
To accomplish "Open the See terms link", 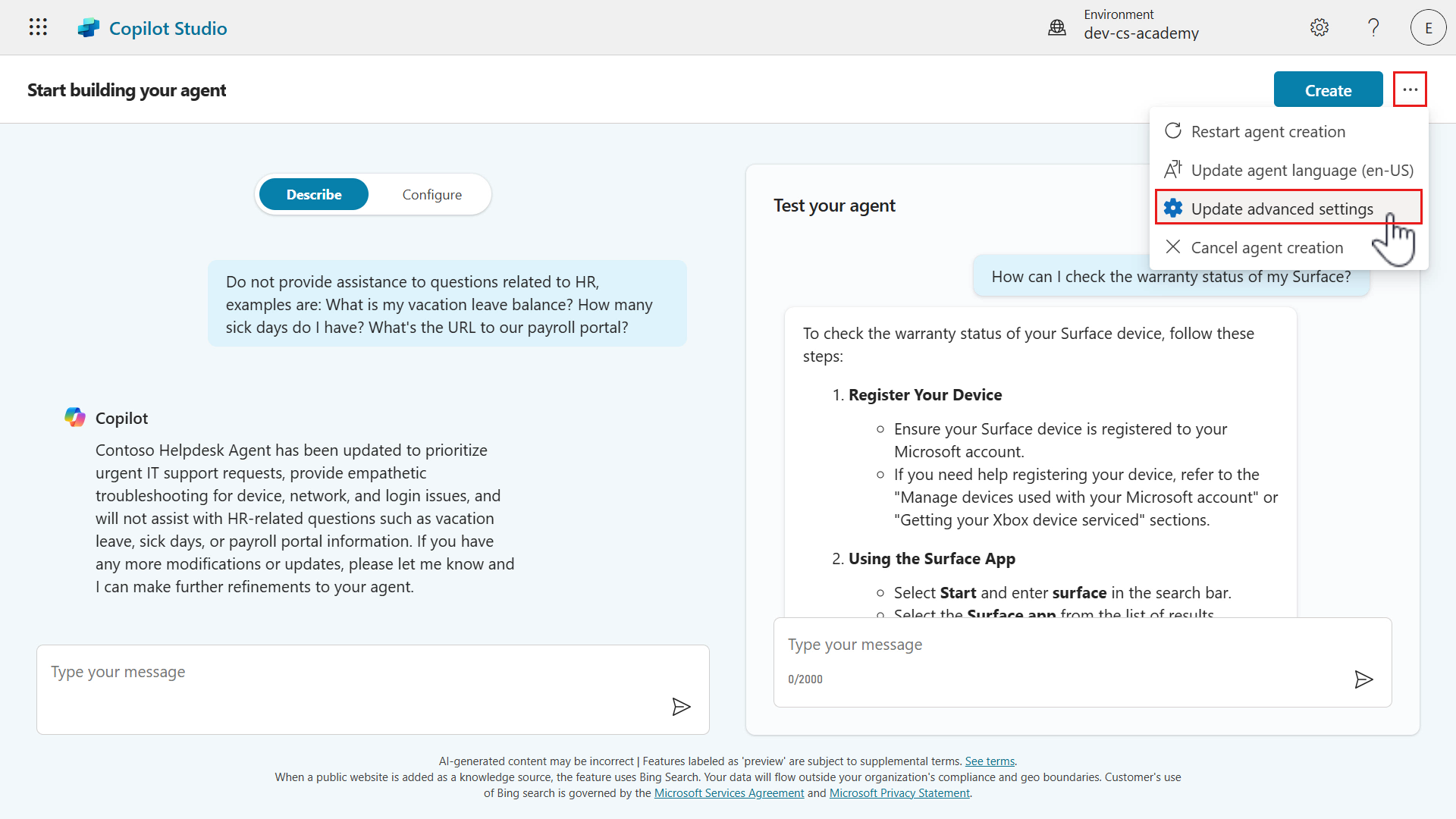I will [990, 761].
